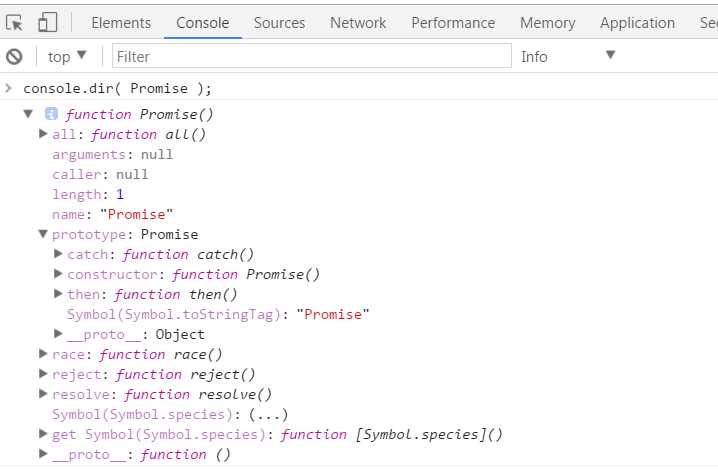This screenshot has height=469, width=718.
Task: Open the Info log level dropdown
Action: 567,56
